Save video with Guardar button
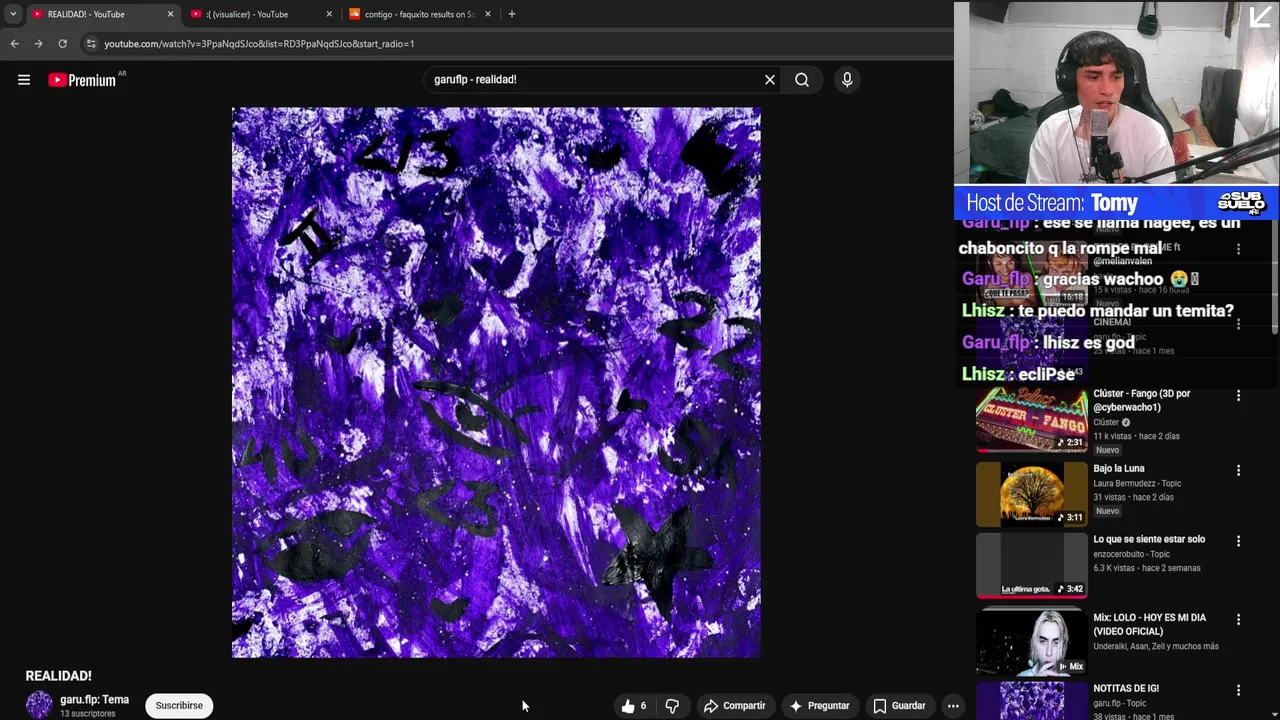Viewport: 1280px width, 720px height. tap(899, 706)
